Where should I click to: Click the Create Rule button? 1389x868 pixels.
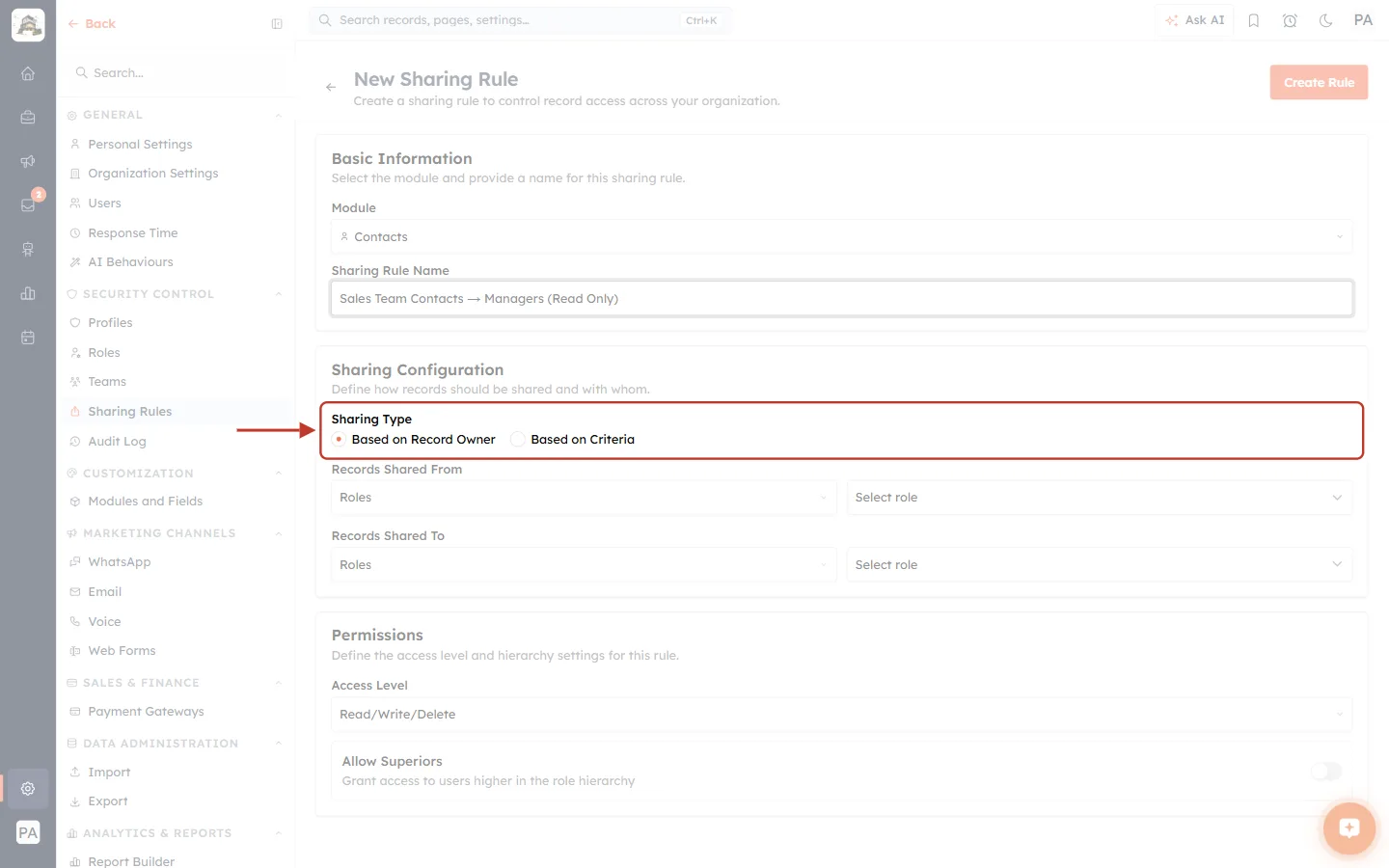(x=1319, y=83)
